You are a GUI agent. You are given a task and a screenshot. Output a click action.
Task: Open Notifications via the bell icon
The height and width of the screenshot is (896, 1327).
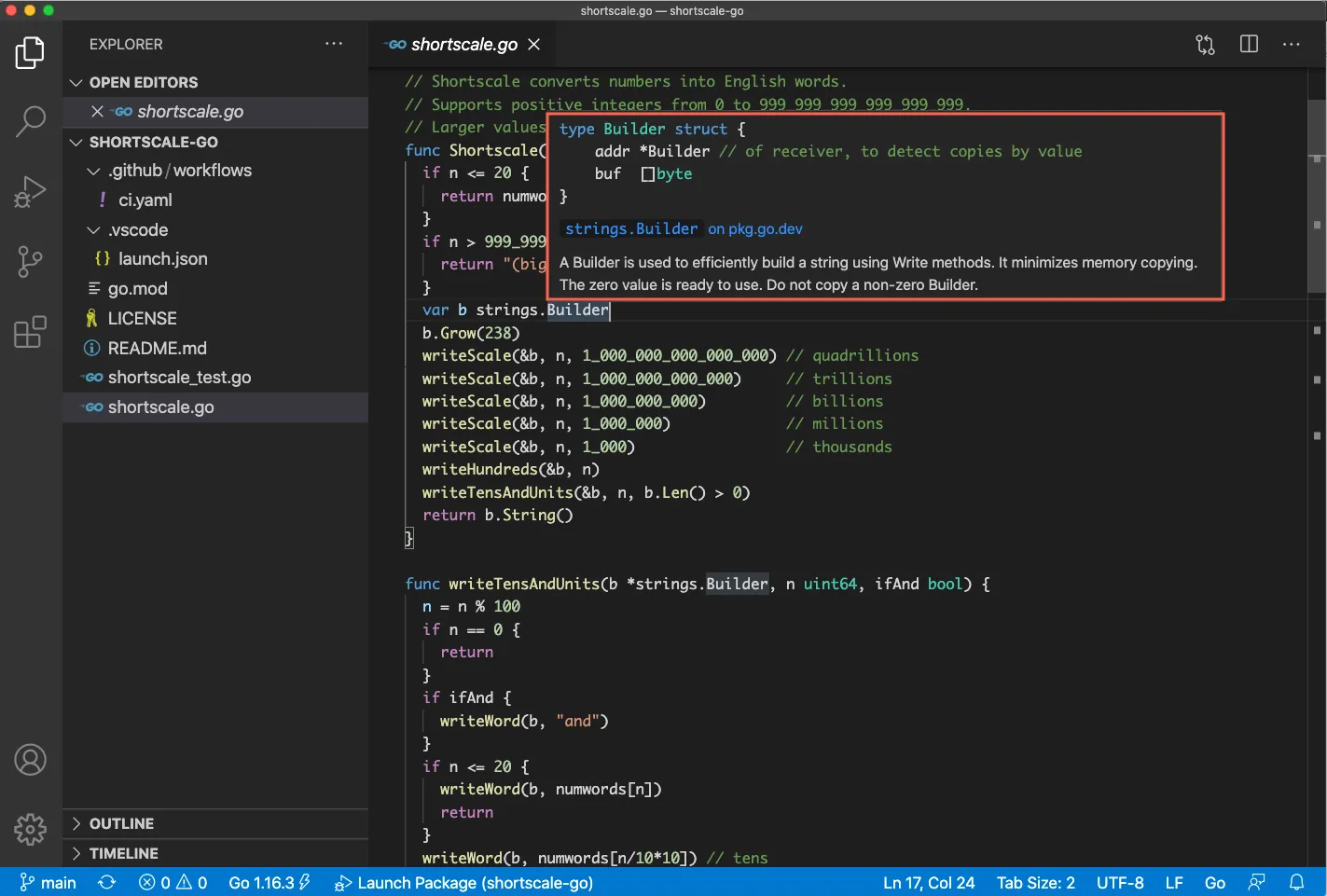[1297, 882]
